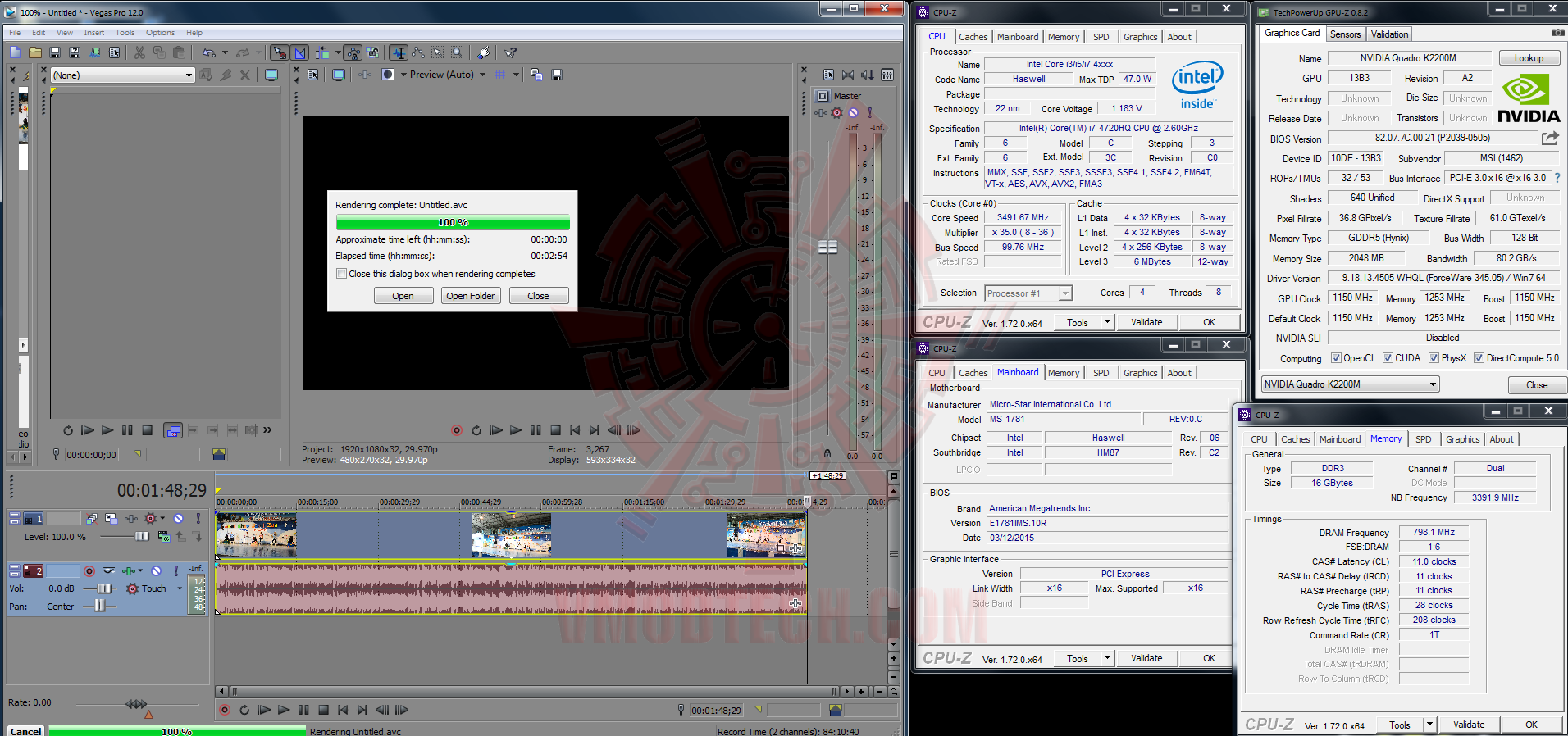The height and width of the screenshot is (736, 1568).
Task: Click Validate in the top CPU-Z window
Action: tap(1146, 322)
